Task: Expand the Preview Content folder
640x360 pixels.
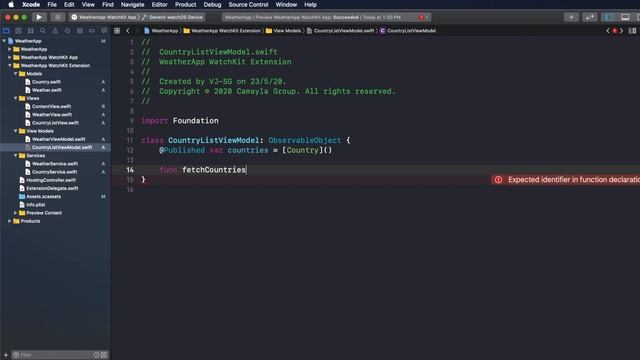Action: click(16, 213)
